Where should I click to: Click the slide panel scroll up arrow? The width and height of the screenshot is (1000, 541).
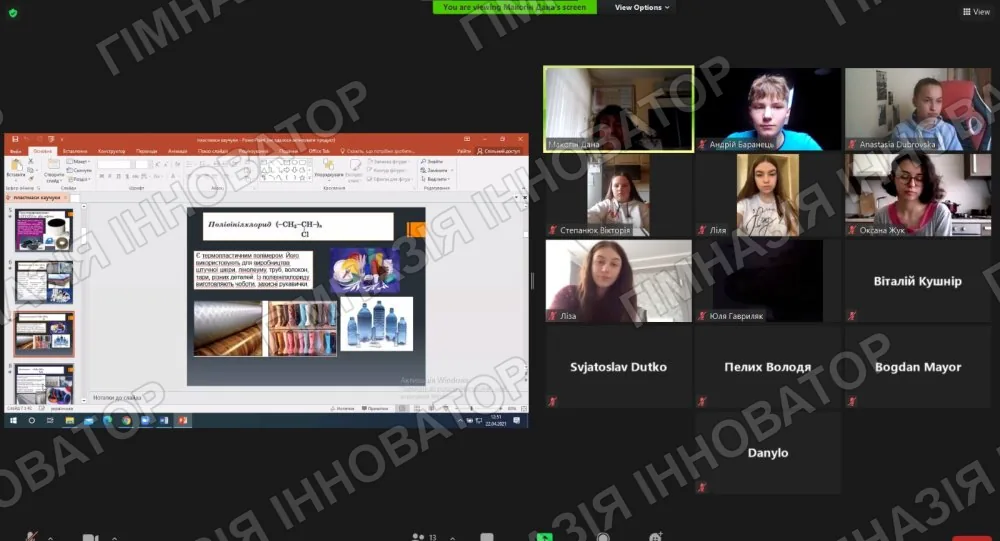tap(84, 207)
